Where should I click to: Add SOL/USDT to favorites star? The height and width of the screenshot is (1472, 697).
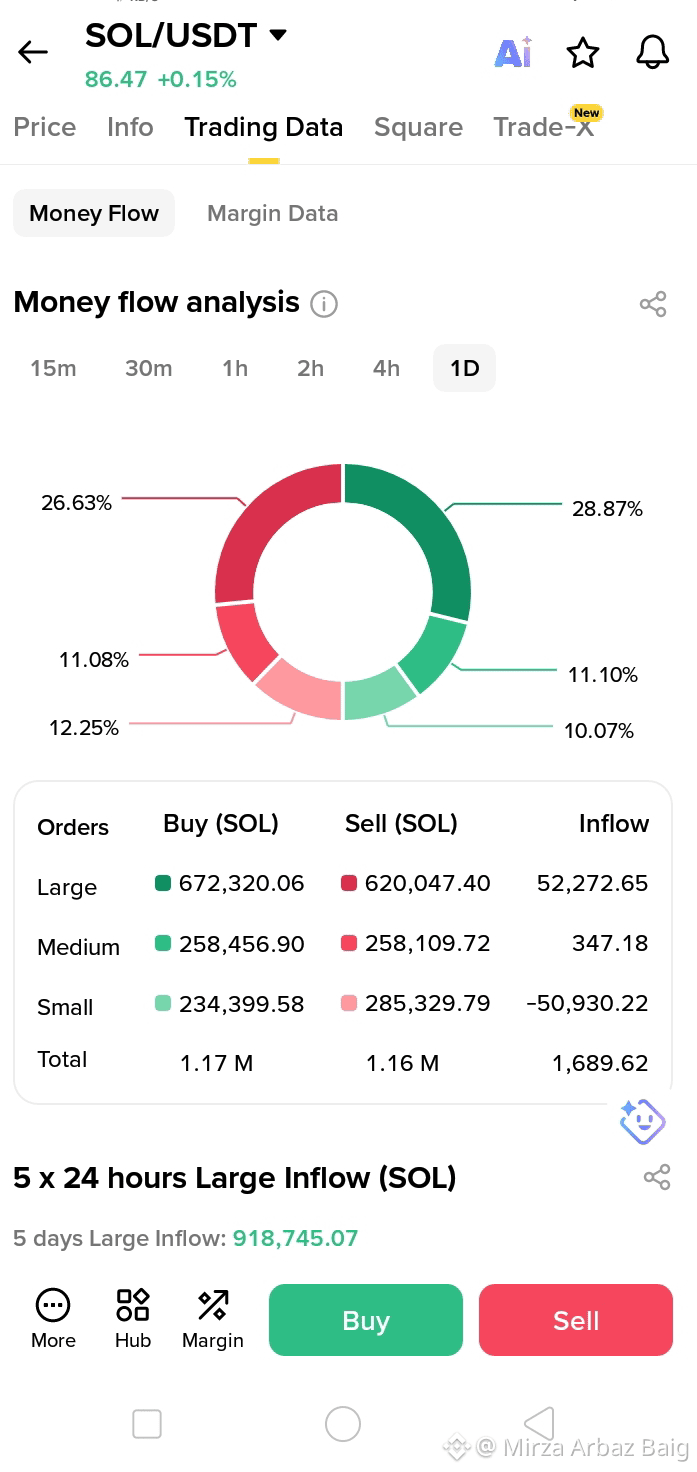click(583, 52)
